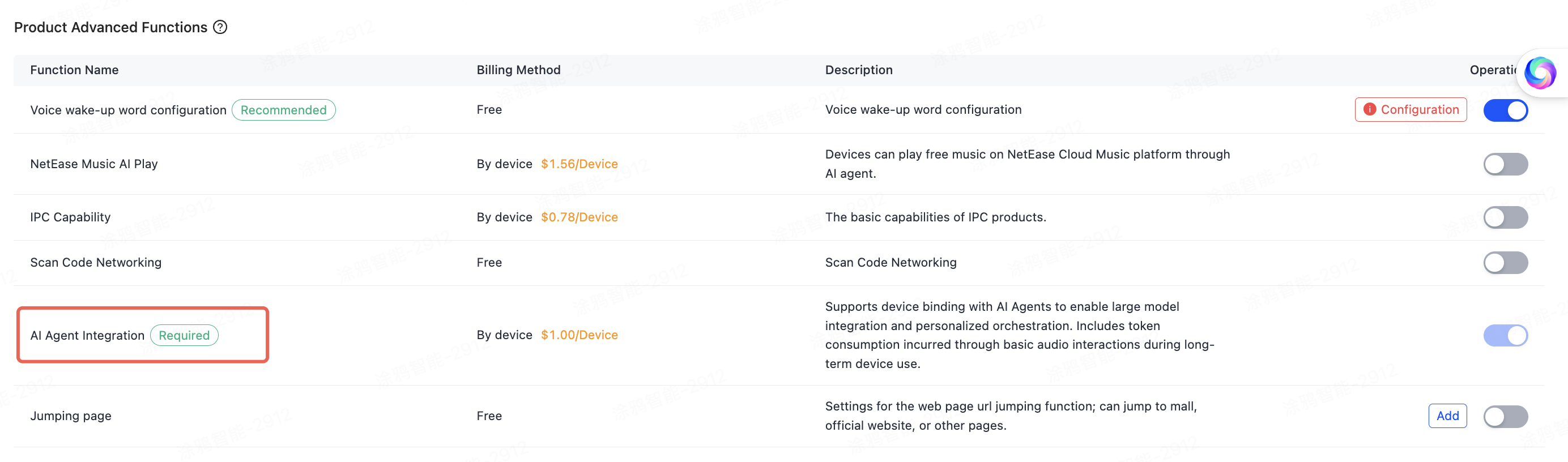Viewport: 1568px width, 462px height.
Task: Select the Recommended tag
Action: click(283, 110)
